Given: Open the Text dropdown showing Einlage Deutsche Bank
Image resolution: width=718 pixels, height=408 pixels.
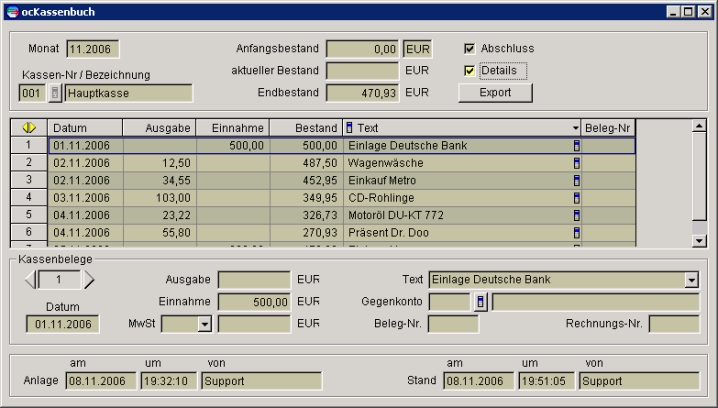Looking at the screenshot, I should (691, 280).
